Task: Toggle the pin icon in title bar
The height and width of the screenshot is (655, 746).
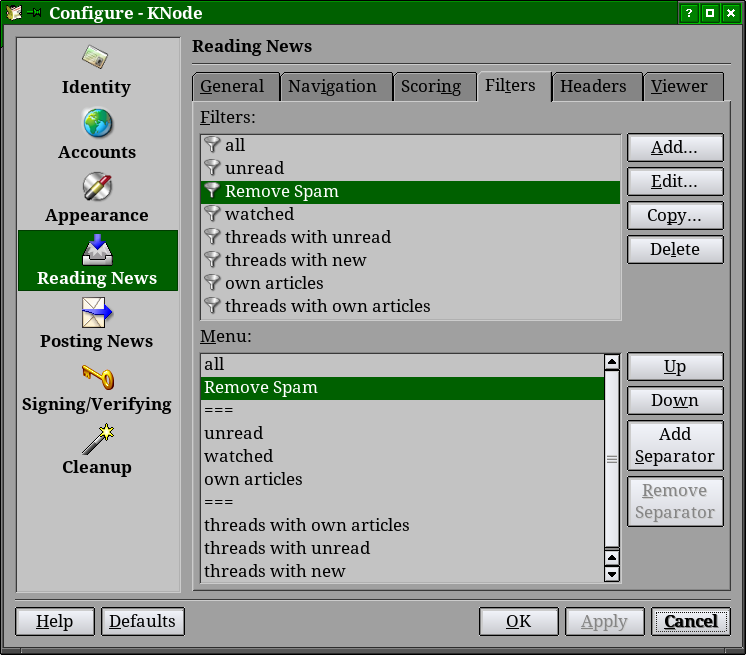Action: tap(34, 13)
